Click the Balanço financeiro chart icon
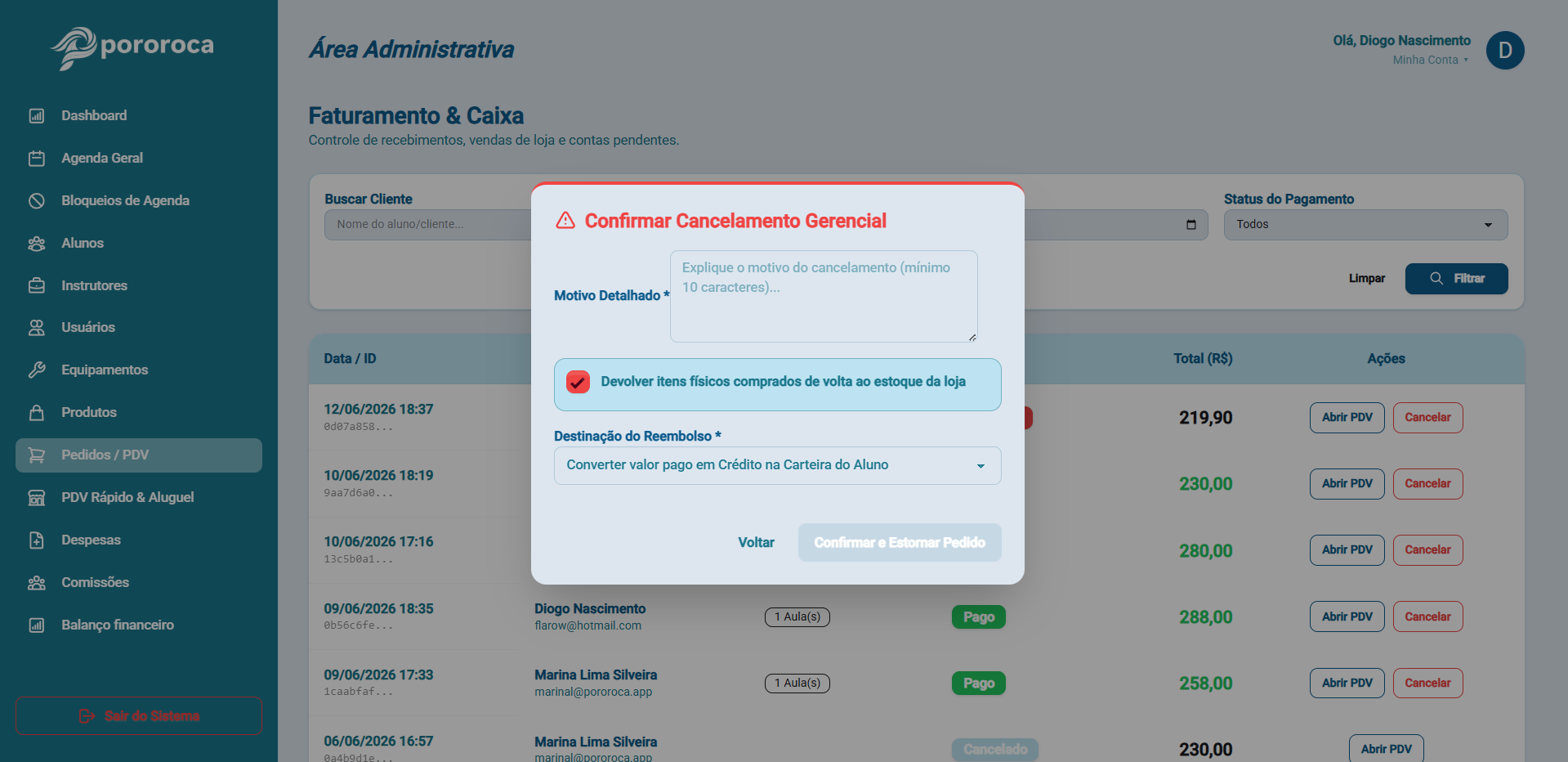The width and height of the screenshot is (1568, 762). point(37,625)
